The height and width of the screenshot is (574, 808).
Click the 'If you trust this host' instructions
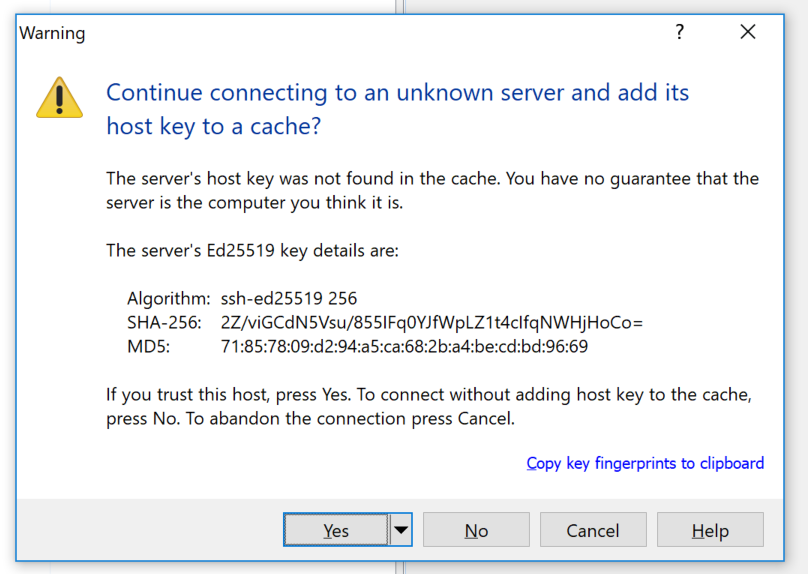pos(428,407)
